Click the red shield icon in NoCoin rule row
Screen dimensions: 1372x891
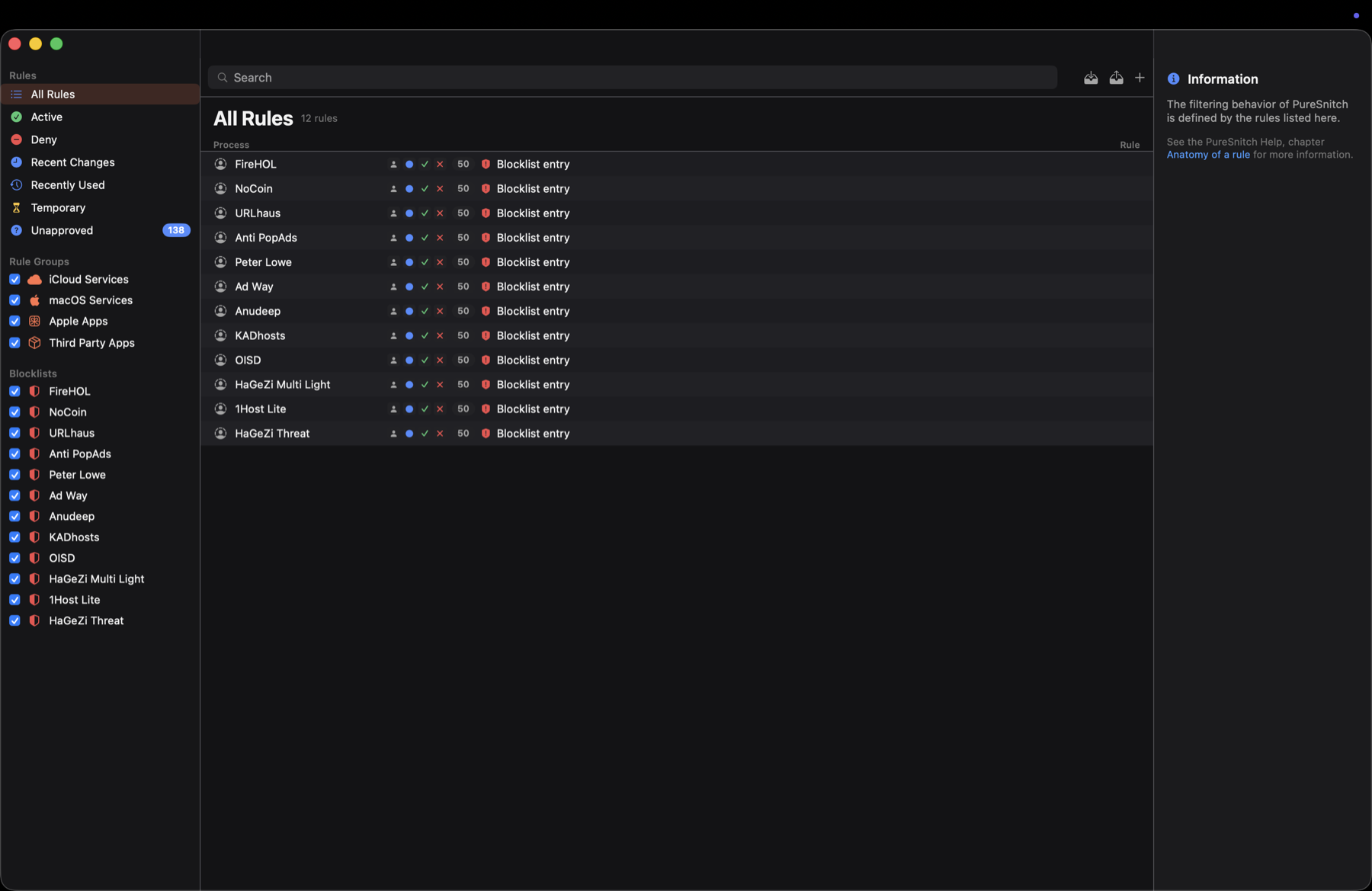pyautogui.click(x=486, y=188)
